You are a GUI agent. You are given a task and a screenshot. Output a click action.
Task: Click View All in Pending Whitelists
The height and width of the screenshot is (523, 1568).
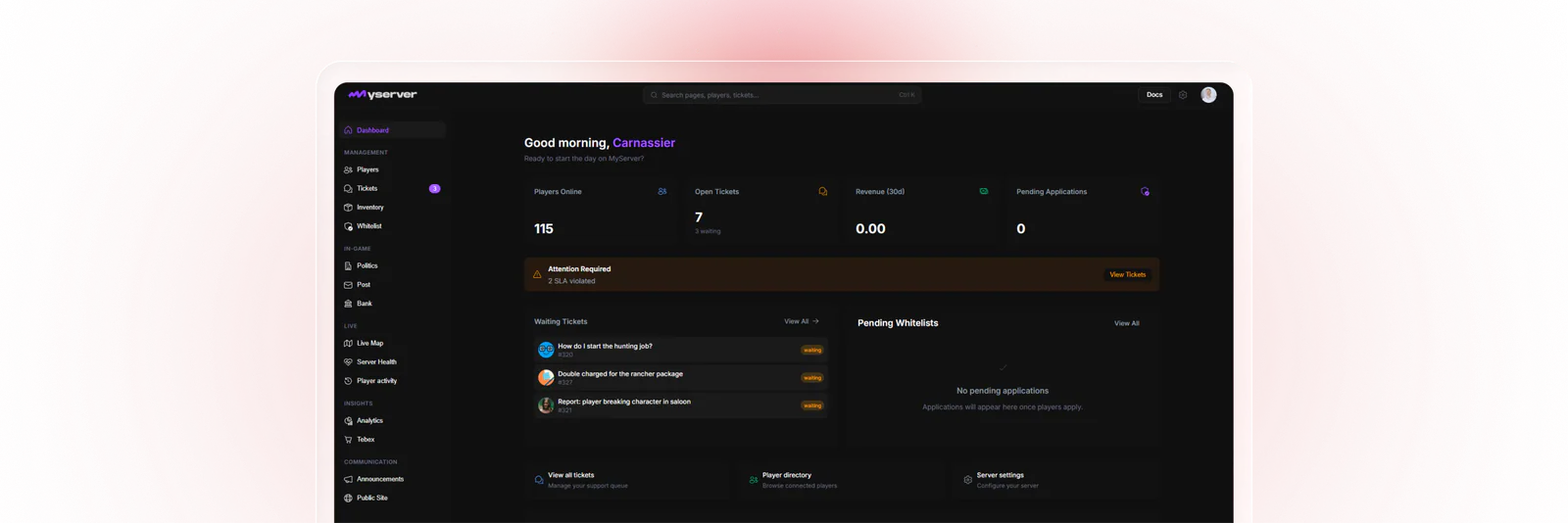[1126, 323]
